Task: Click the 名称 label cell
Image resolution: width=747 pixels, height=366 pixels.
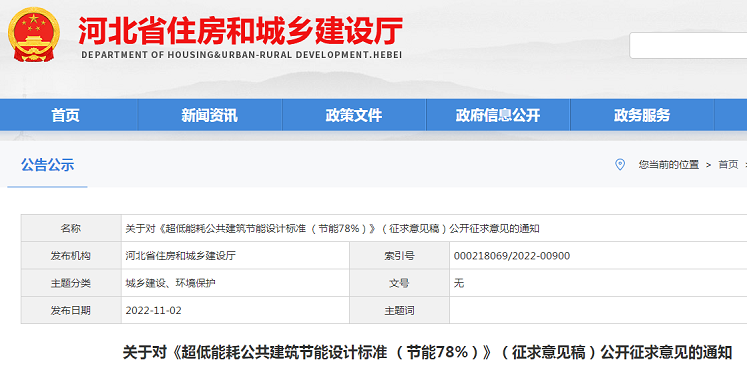Action: tap(71, 228)
